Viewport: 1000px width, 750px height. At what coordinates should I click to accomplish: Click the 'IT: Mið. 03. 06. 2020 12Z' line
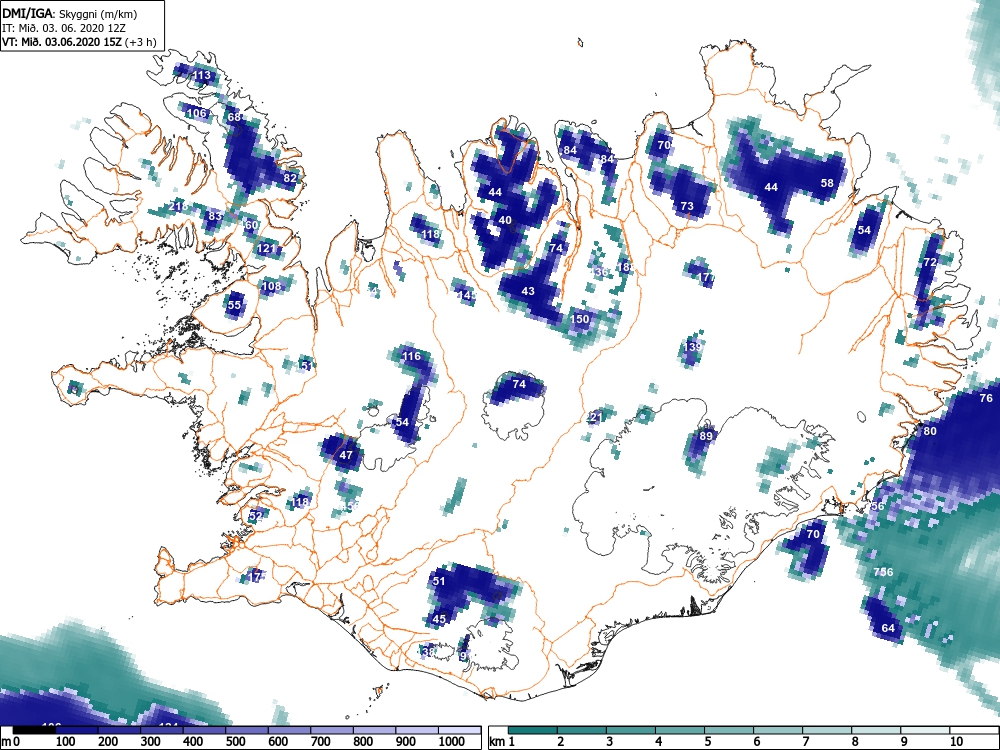[x=62, y=28]
